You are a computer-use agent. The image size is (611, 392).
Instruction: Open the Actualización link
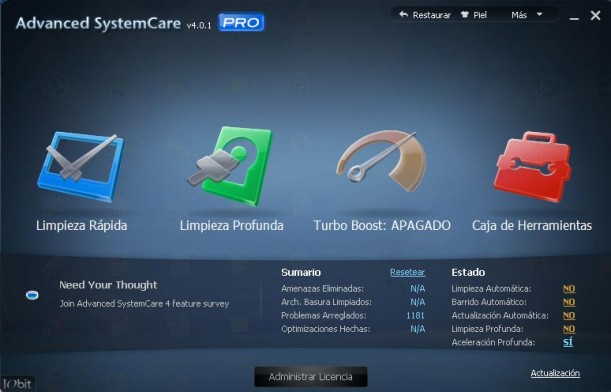pos(555,373)
